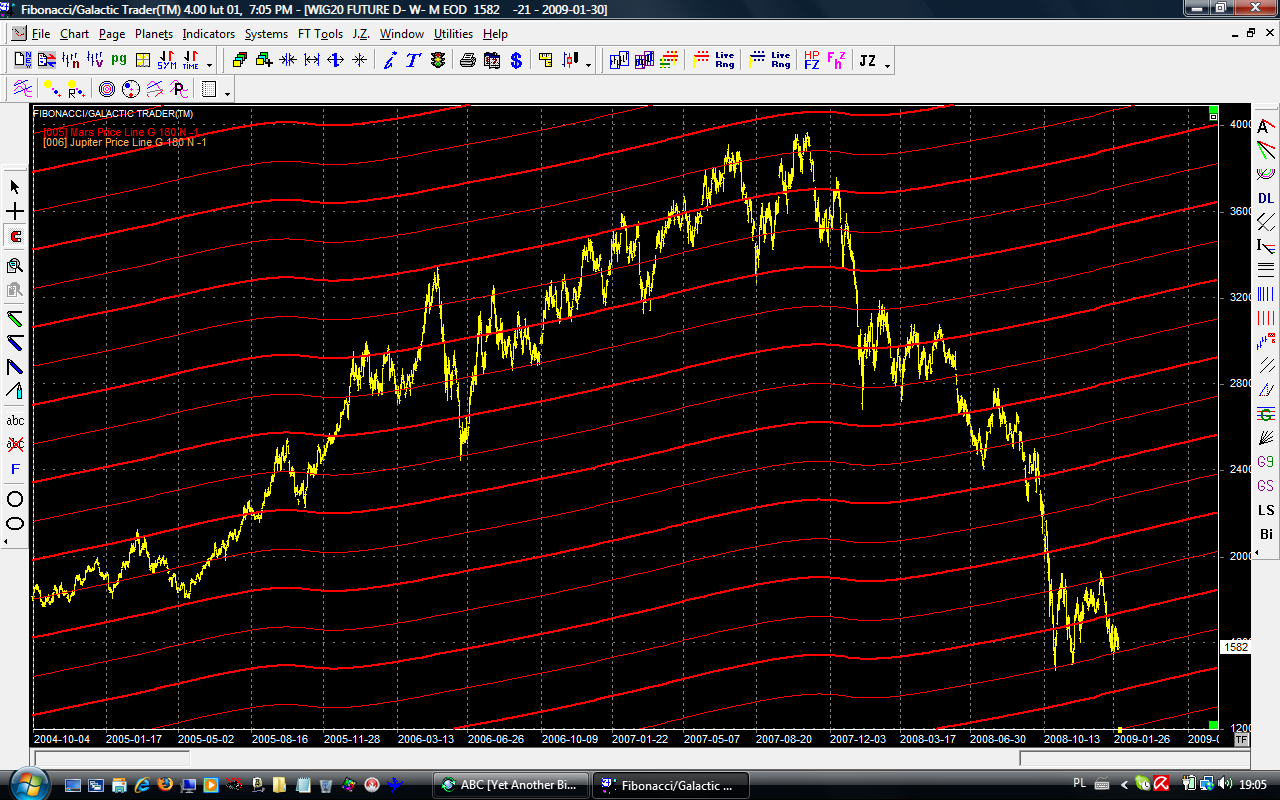Open the dropdown arrow beside JZ
Image resolution: width=1280 pixels, height=800 pixels.
click(x=888, y=66)
